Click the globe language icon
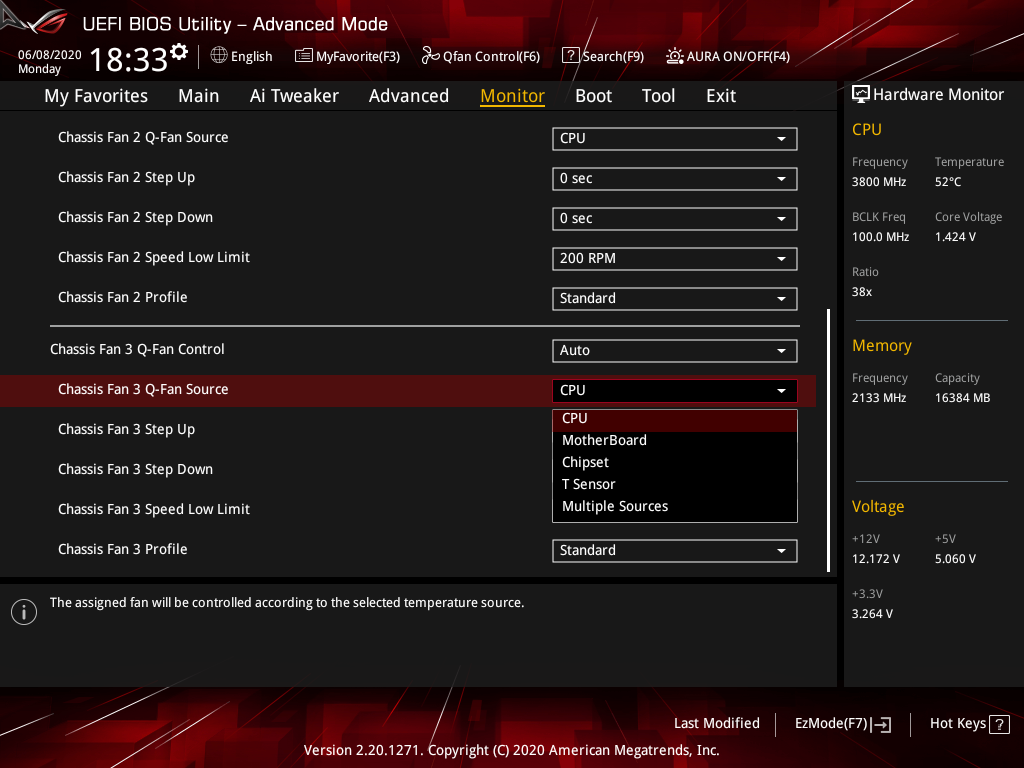 tap(219, 56)
